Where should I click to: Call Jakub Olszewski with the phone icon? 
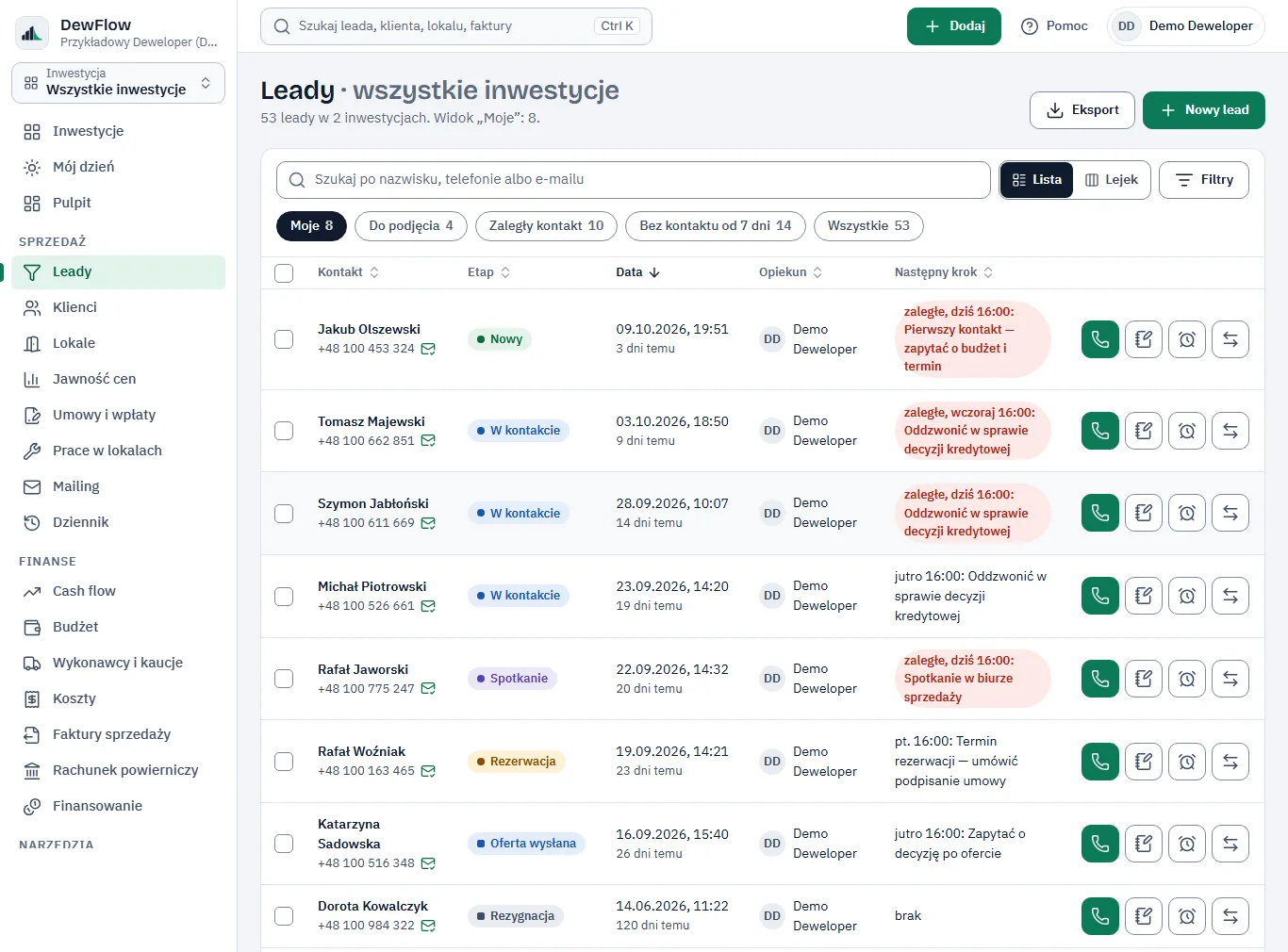pos(1100,339)
